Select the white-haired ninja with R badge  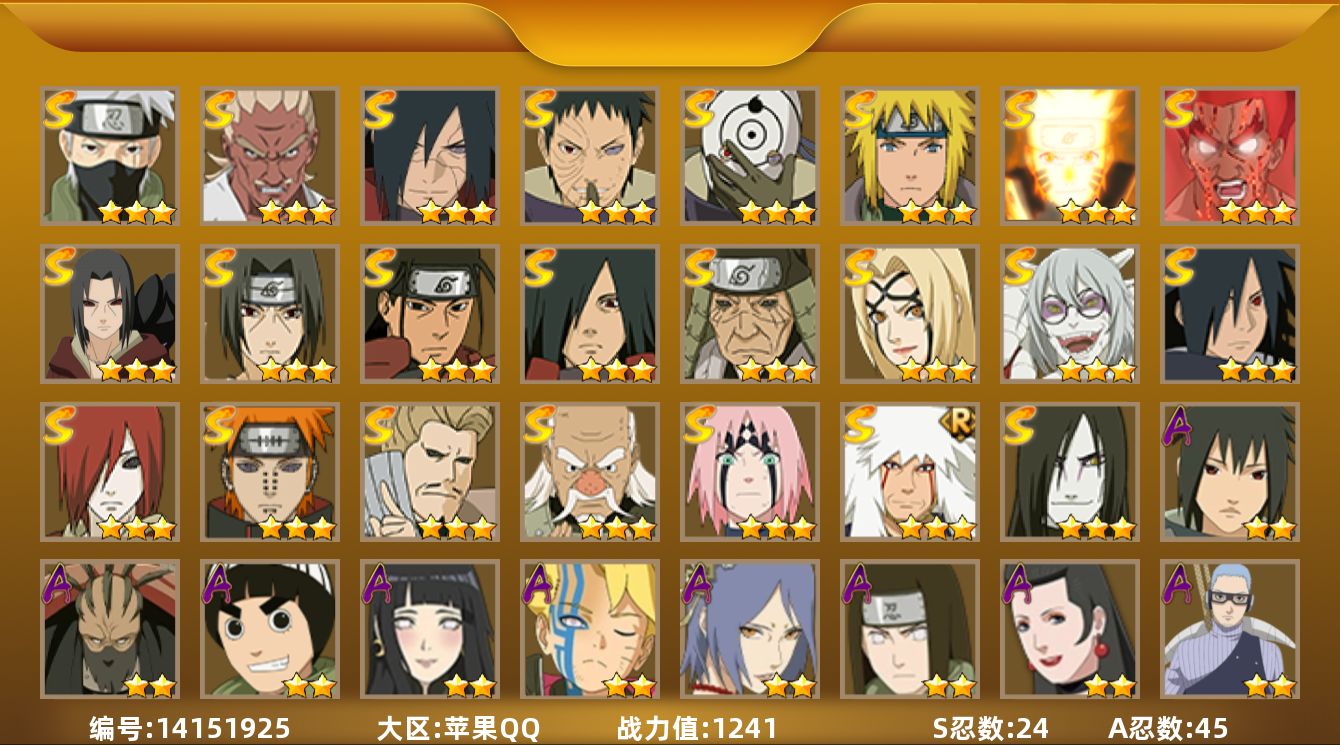(x=909, y=471)
